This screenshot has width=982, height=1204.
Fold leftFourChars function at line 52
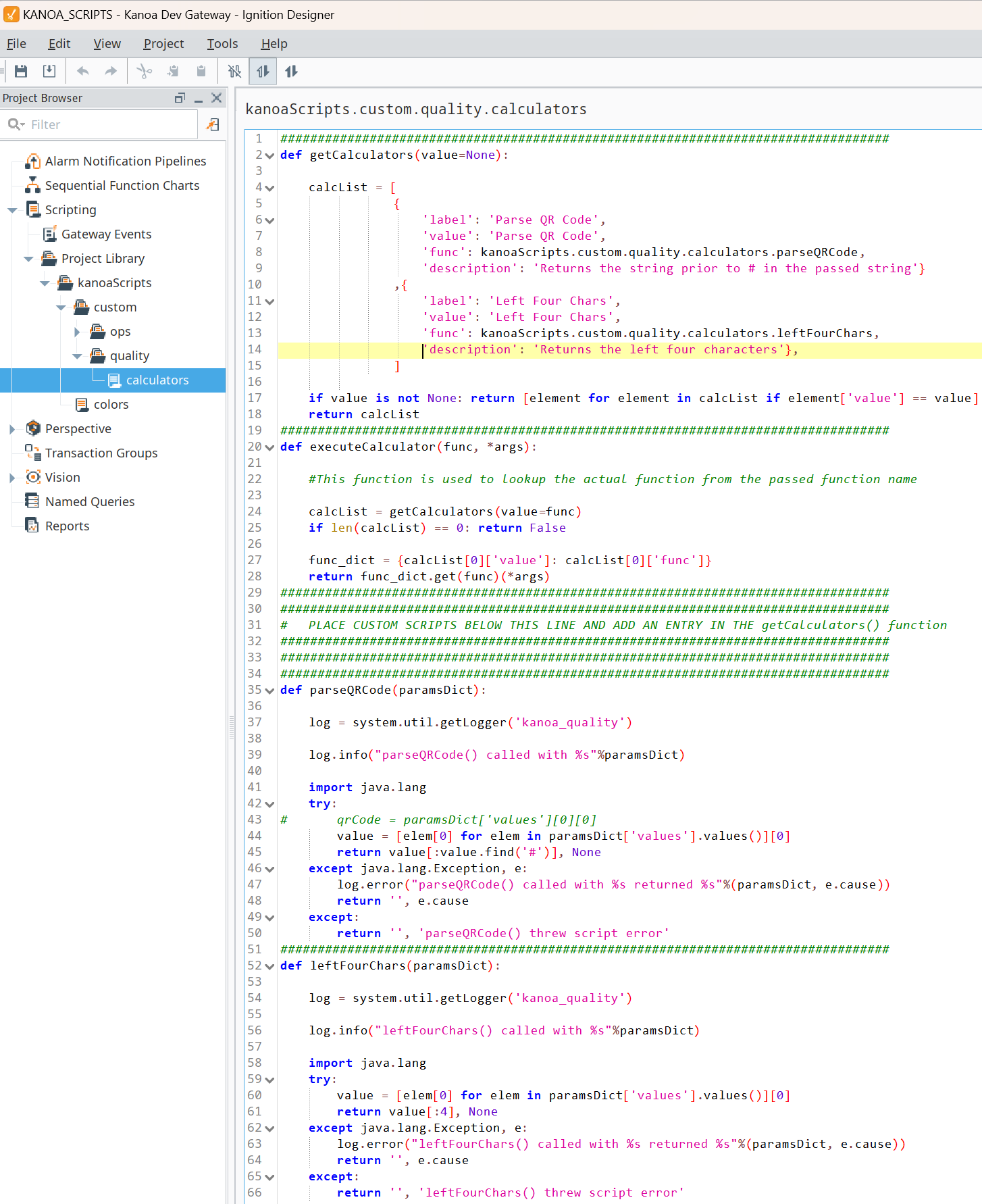coord(270,966)
